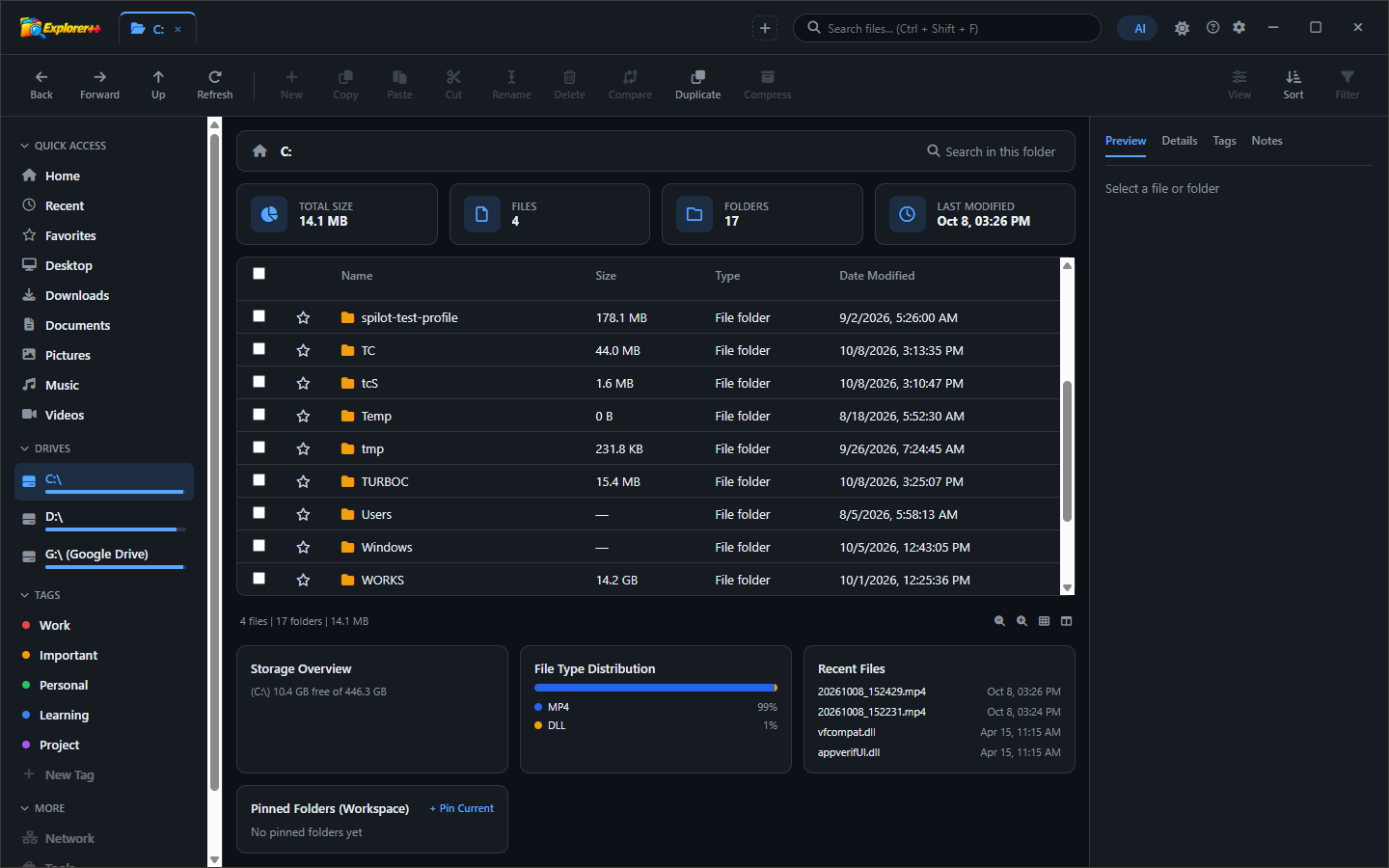Check the Windows folder checkbox
Image resolution: width=1389 pixels, height=868 pixels.
point(259,546)
